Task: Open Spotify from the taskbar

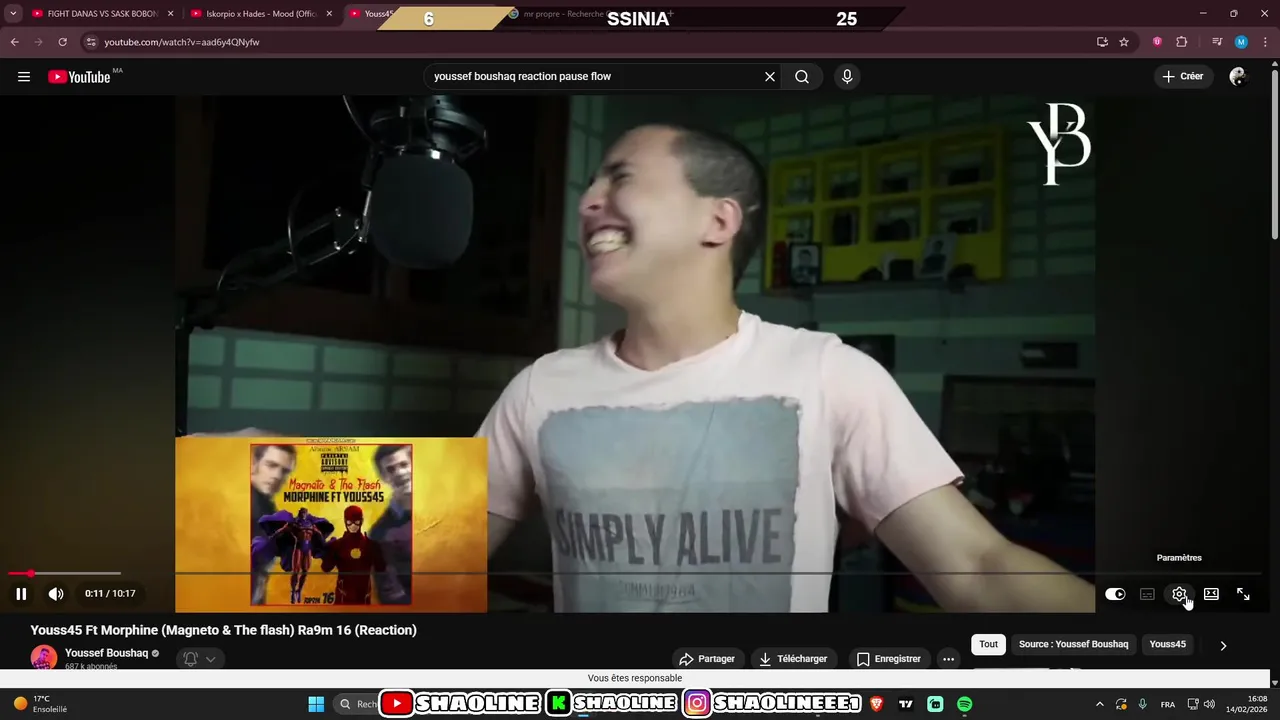Action: point(964,704)
